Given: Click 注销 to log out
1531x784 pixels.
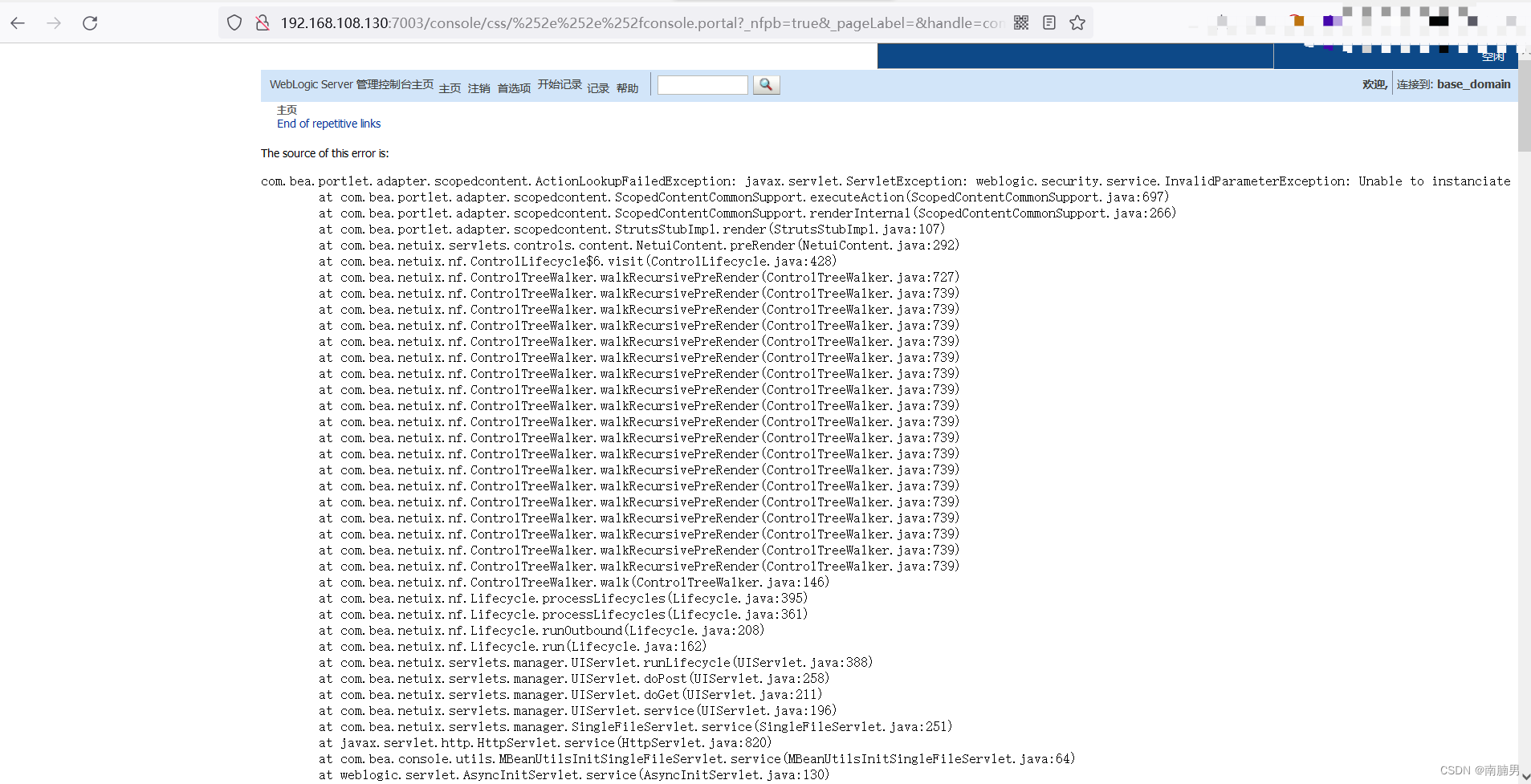Looking at the screenshot, I should 479,88.
